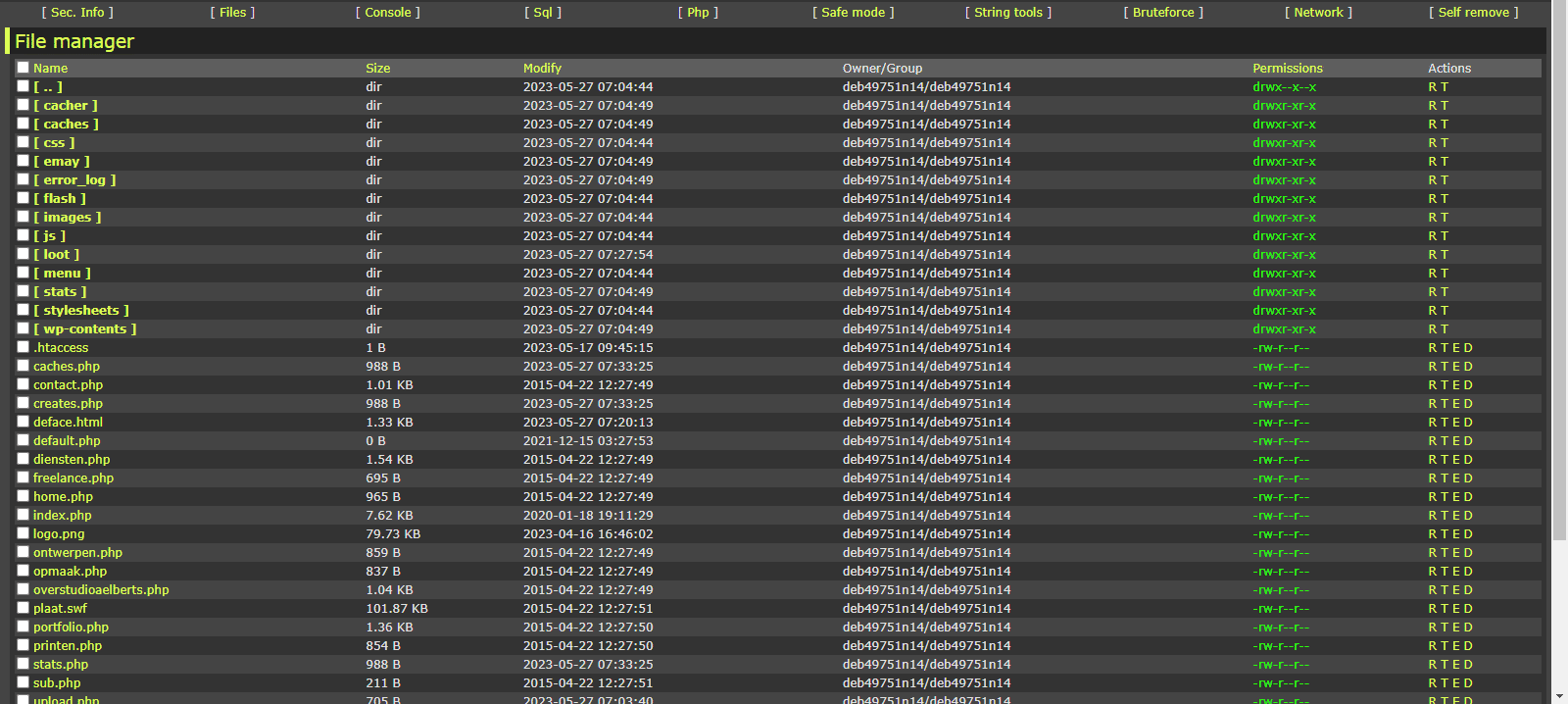Viewport: 1568px width, 704px height.
Task: Open the js directory
Action: click(x=50, y=236)
